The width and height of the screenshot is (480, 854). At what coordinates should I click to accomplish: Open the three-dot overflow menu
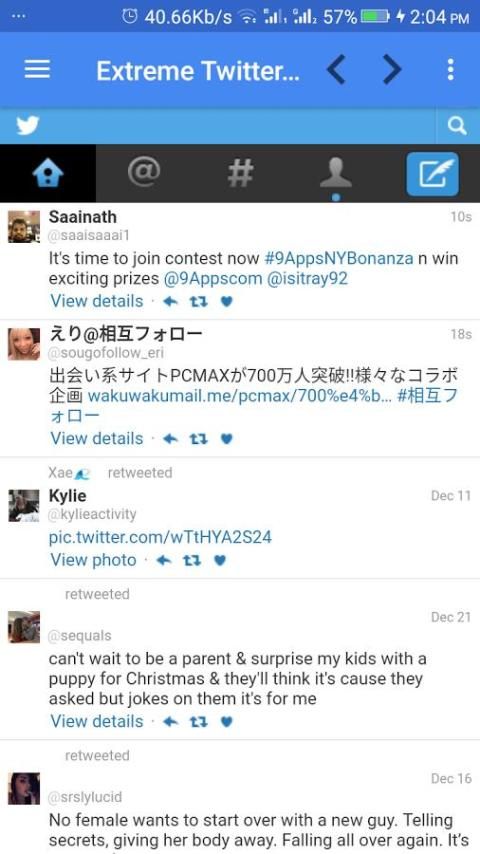(450, 70)
